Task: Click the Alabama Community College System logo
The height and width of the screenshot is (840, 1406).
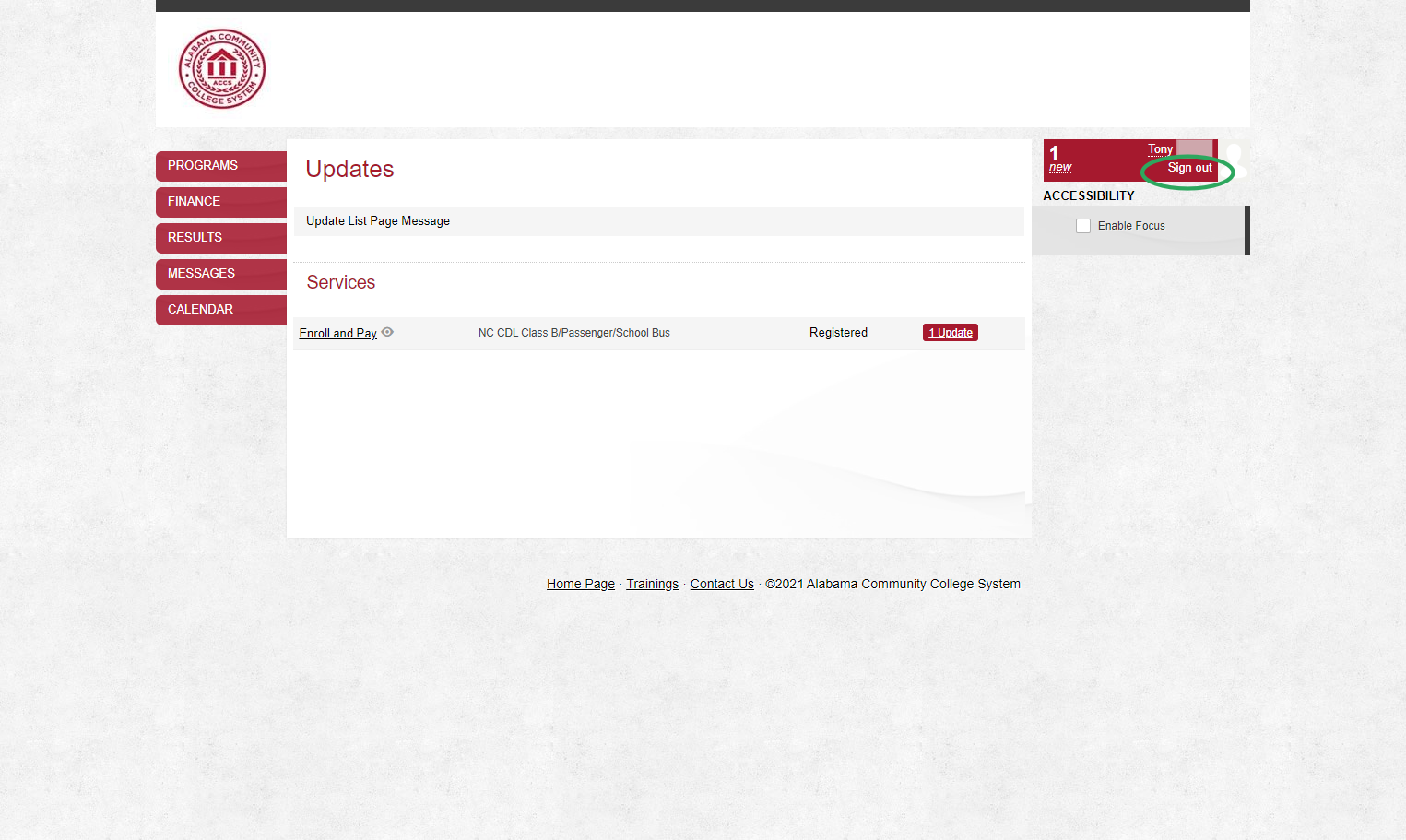Action: tap(222, 68)
